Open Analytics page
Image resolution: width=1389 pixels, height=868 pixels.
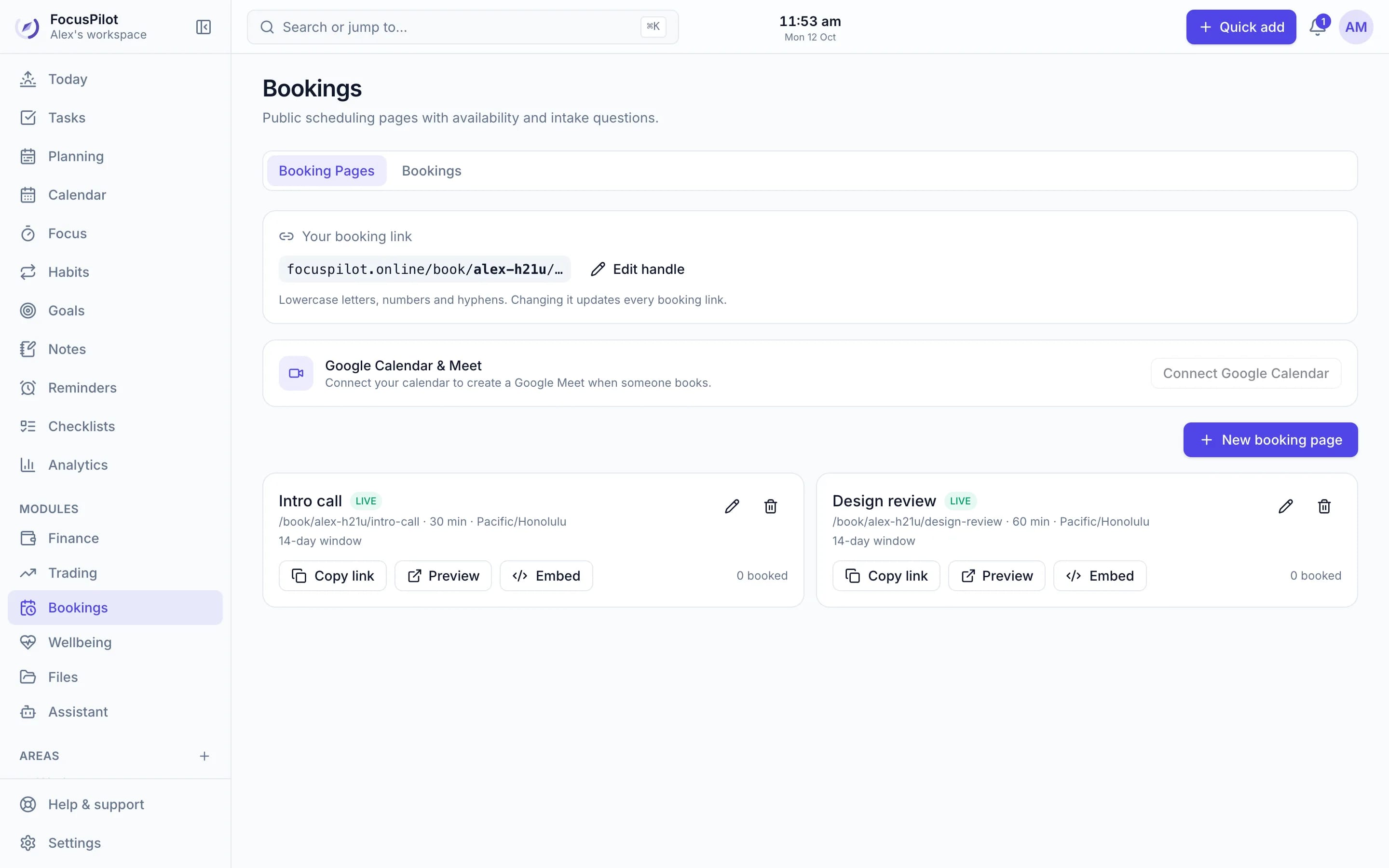pos(115,465)
